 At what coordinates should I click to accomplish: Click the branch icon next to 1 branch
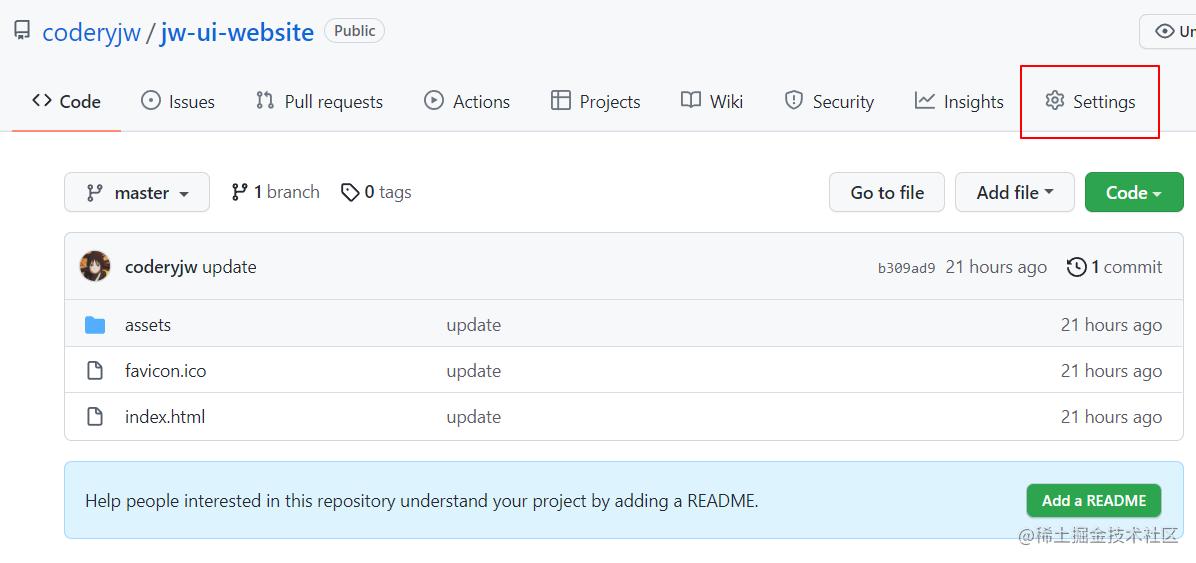[x=239, y=192]
